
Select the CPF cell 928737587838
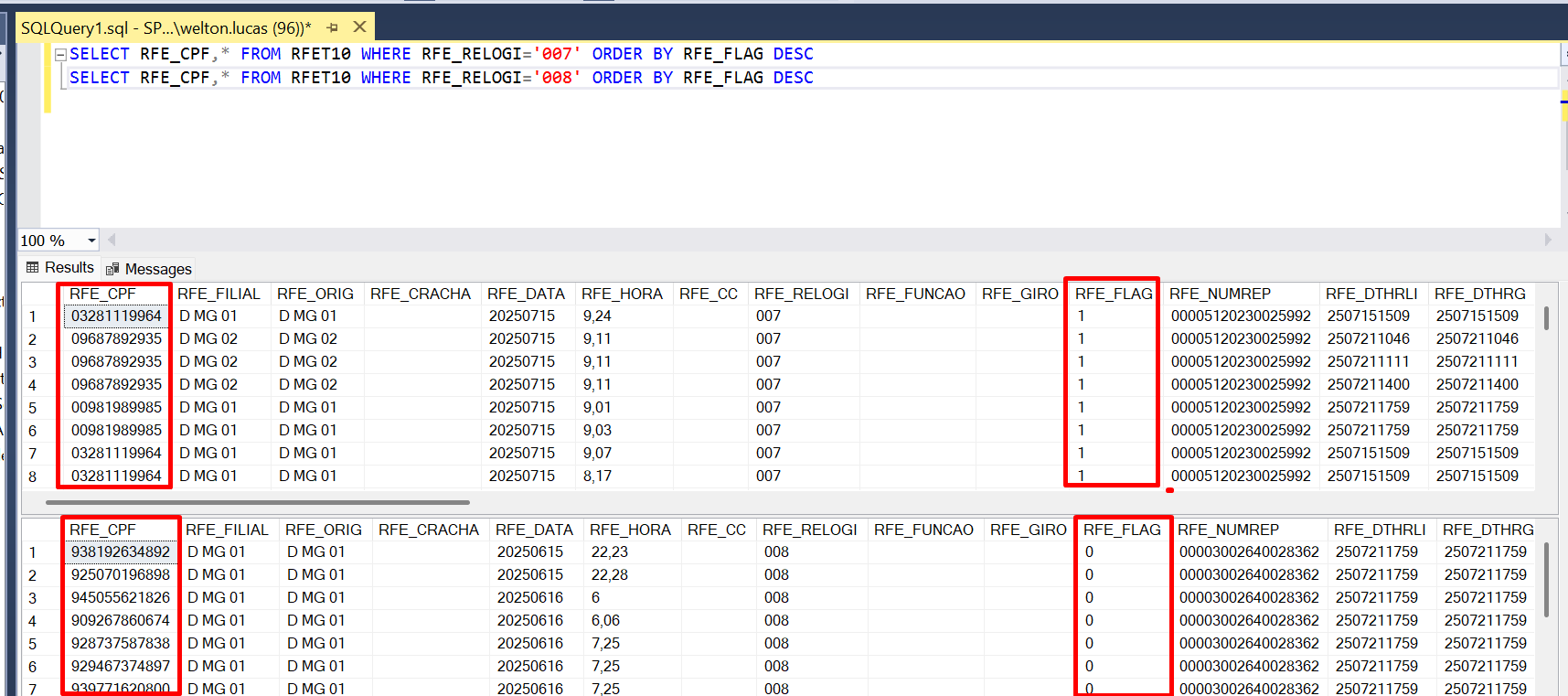(x=121, y=643)
